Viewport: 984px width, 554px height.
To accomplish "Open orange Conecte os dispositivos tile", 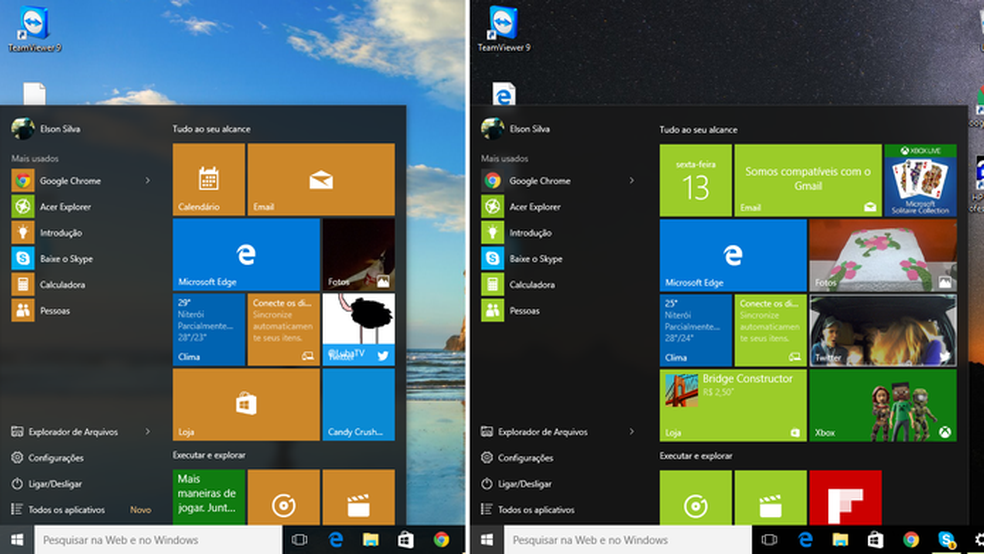I will coord(284,329).
